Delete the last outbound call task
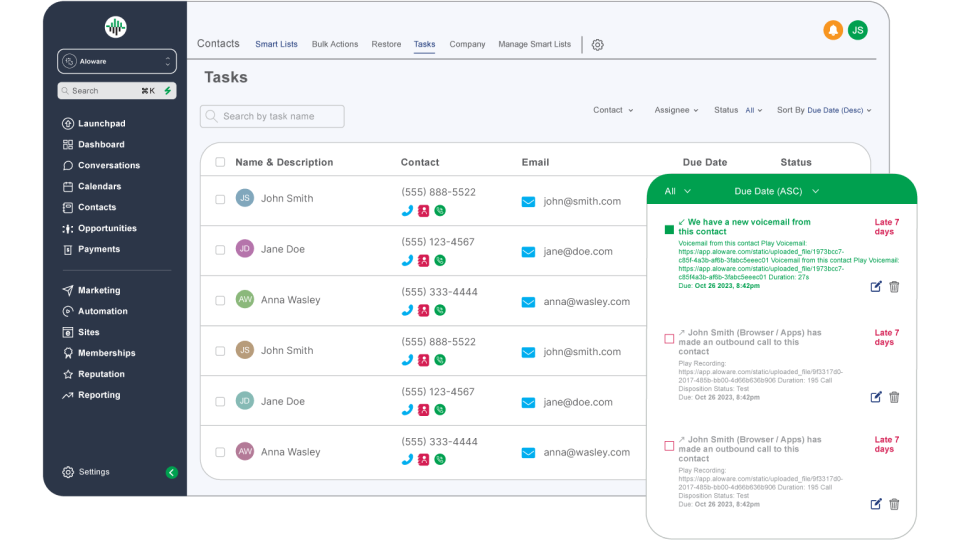The width and height of the screenshot is (960, 540). coord(894,504)
